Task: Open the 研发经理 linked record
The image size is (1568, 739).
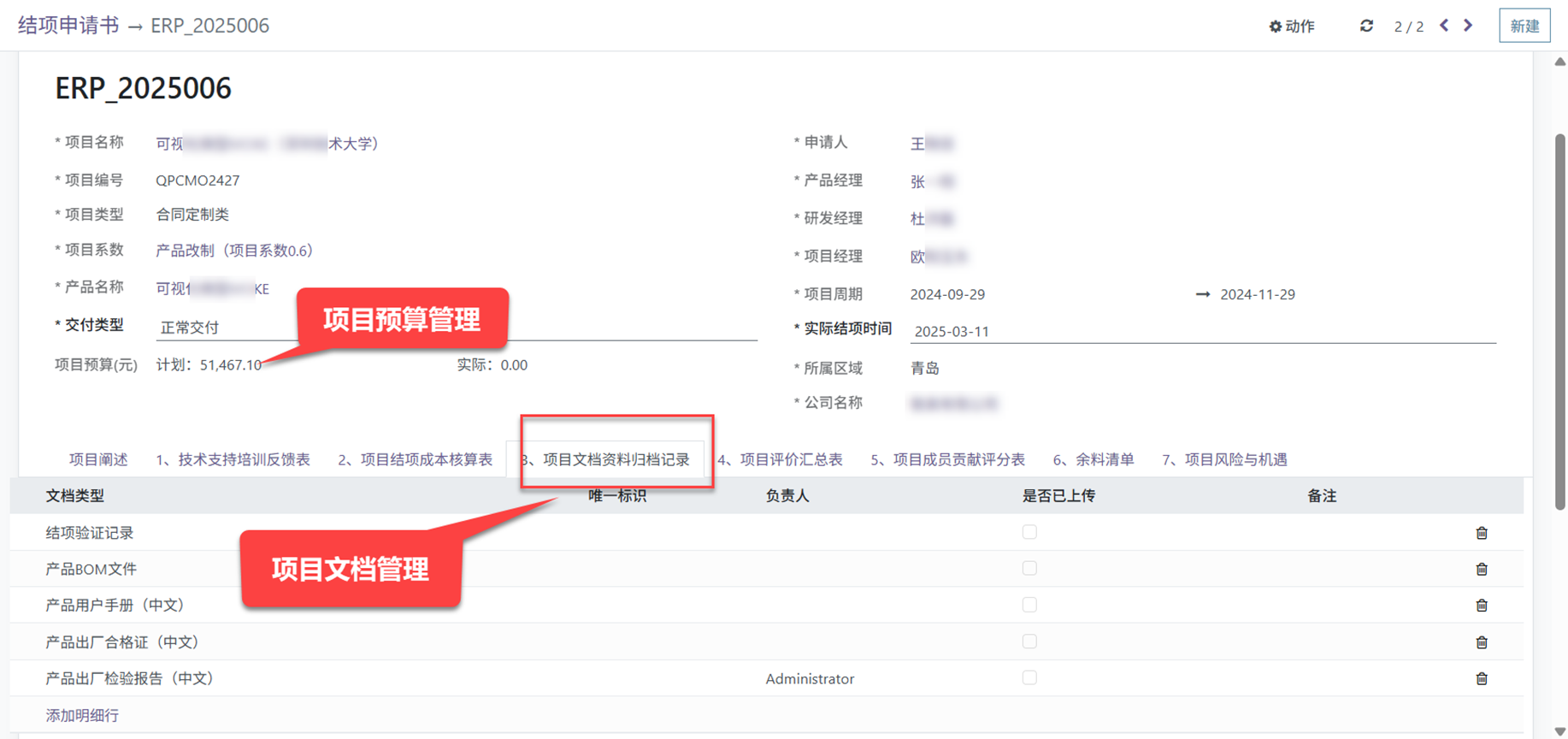Action: tap(932, 219)
